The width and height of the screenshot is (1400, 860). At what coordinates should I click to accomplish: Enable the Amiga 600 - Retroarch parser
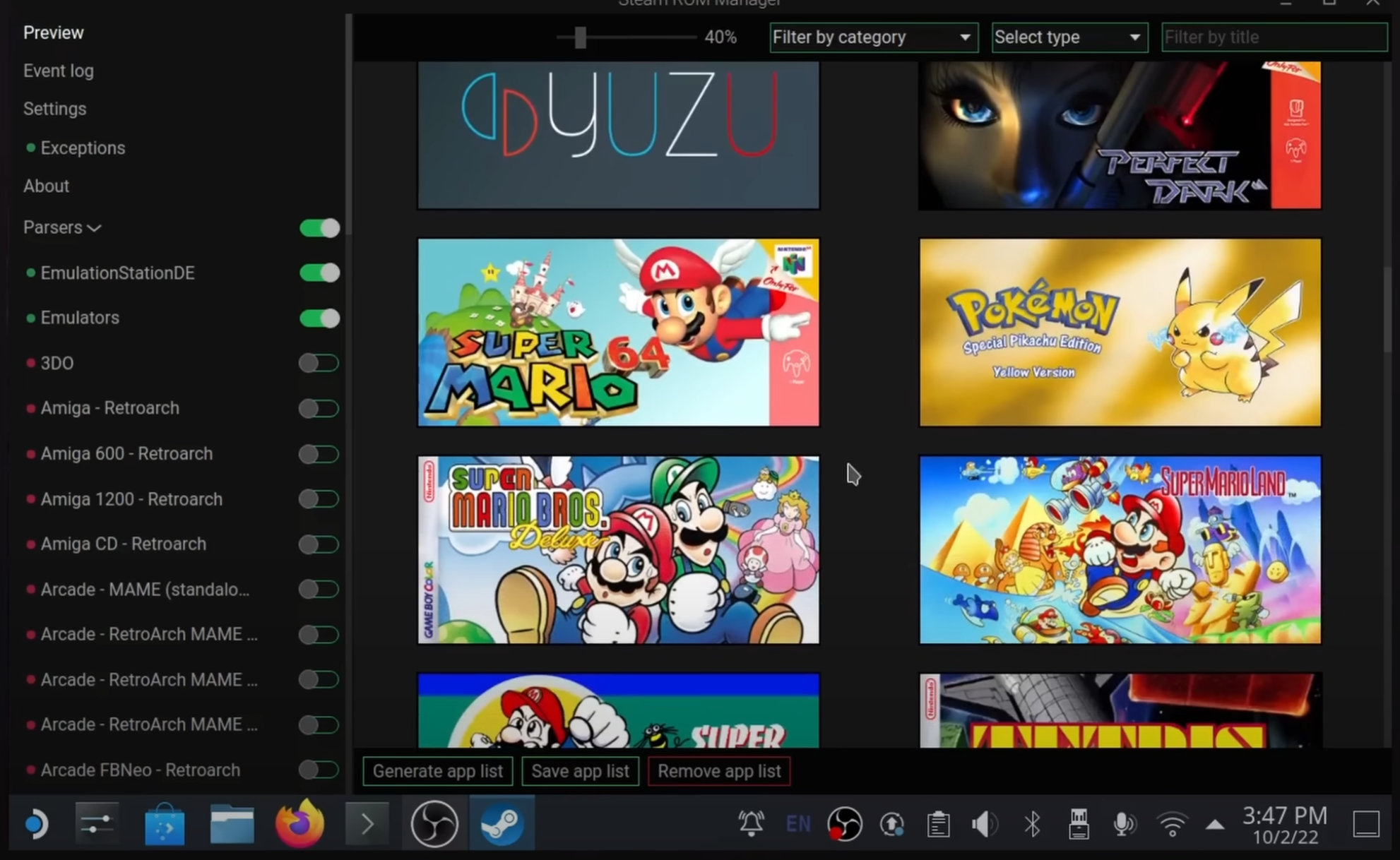pyautogui.click(x=319, y=454)
